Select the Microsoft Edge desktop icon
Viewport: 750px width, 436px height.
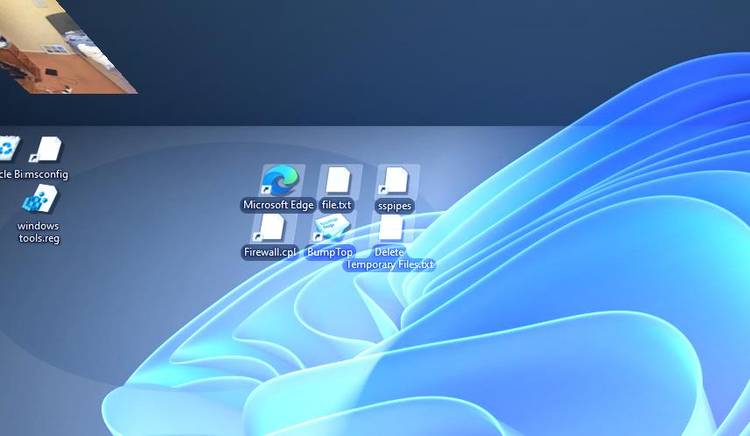[x=281, y=181]
